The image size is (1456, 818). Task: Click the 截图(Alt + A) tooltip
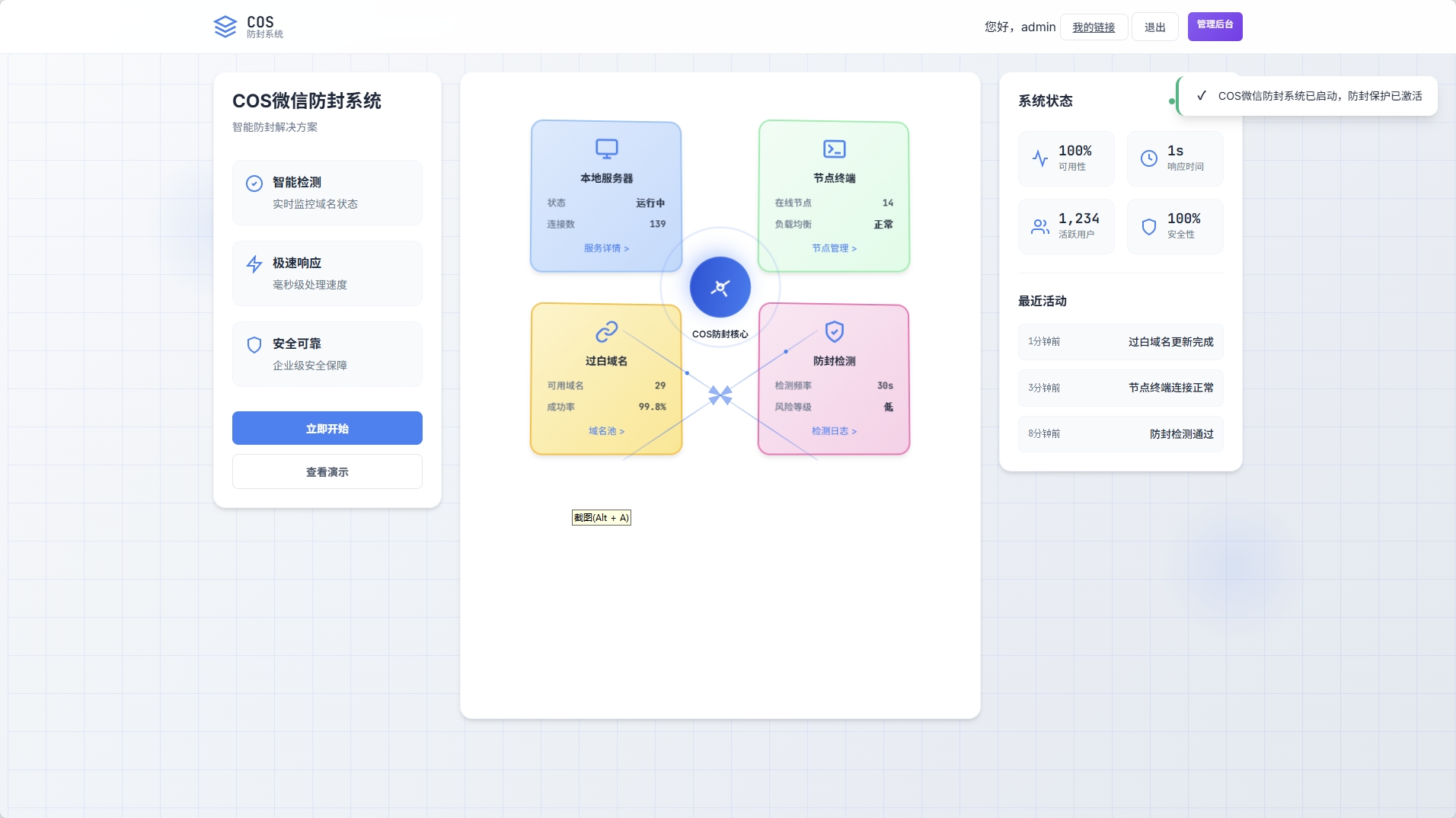[x=602, y=518]
